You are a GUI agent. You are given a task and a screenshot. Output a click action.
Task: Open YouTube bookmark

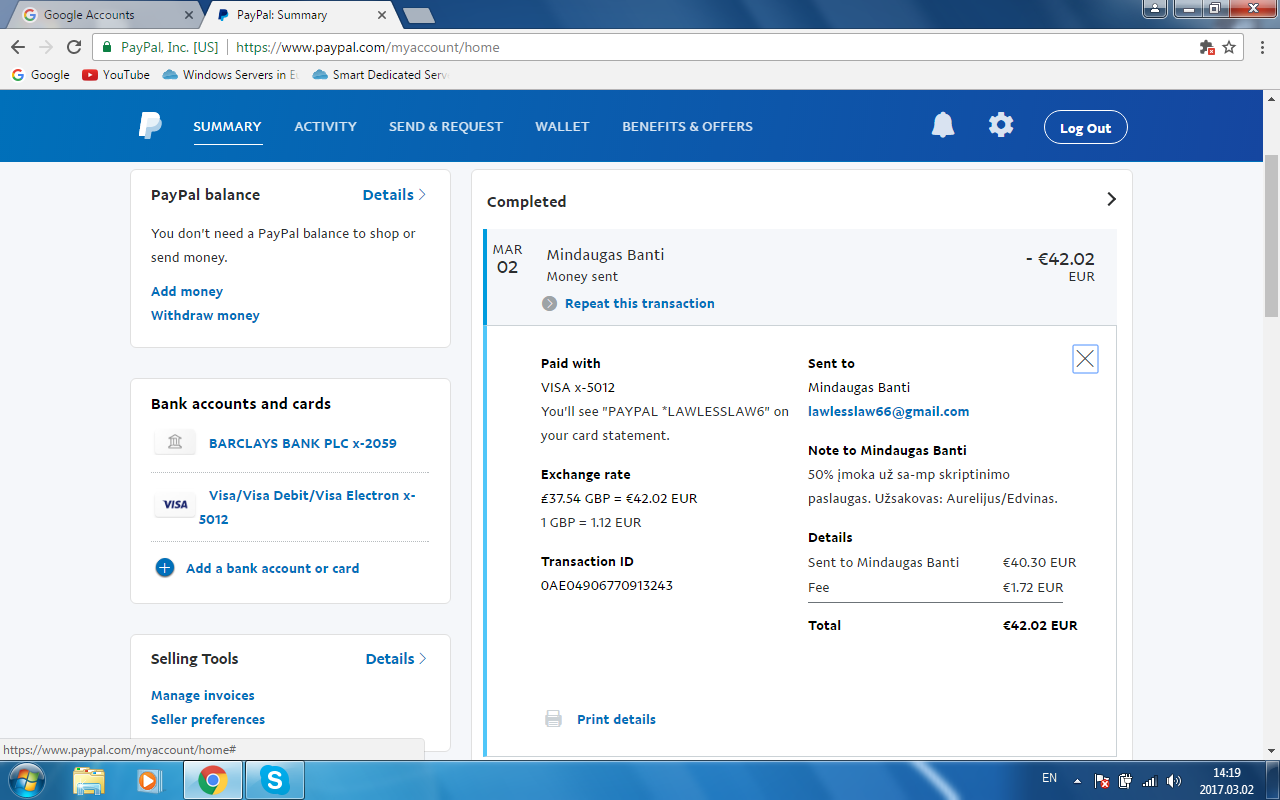116,75
